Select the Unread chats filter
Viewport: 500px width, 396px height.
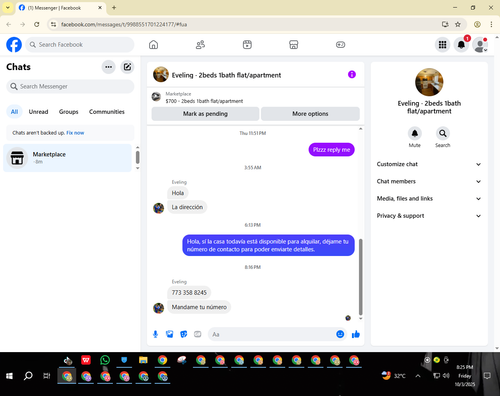pos(38,112)
